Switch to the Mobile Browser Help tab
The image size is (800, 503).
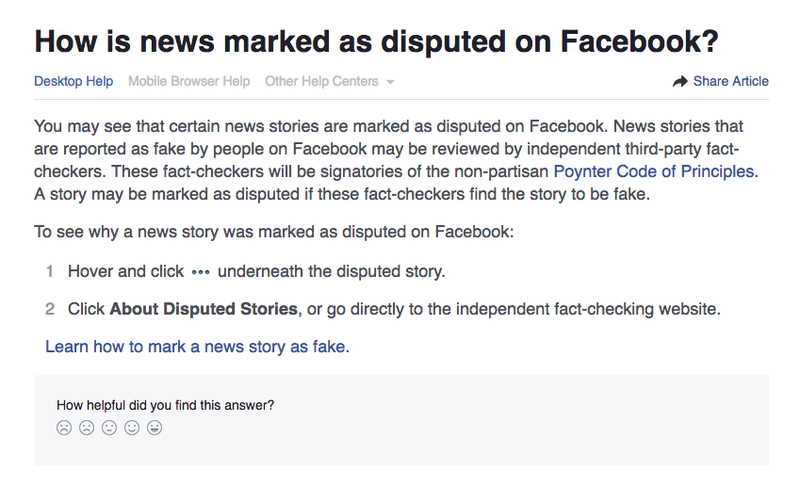tap(189, 82)
